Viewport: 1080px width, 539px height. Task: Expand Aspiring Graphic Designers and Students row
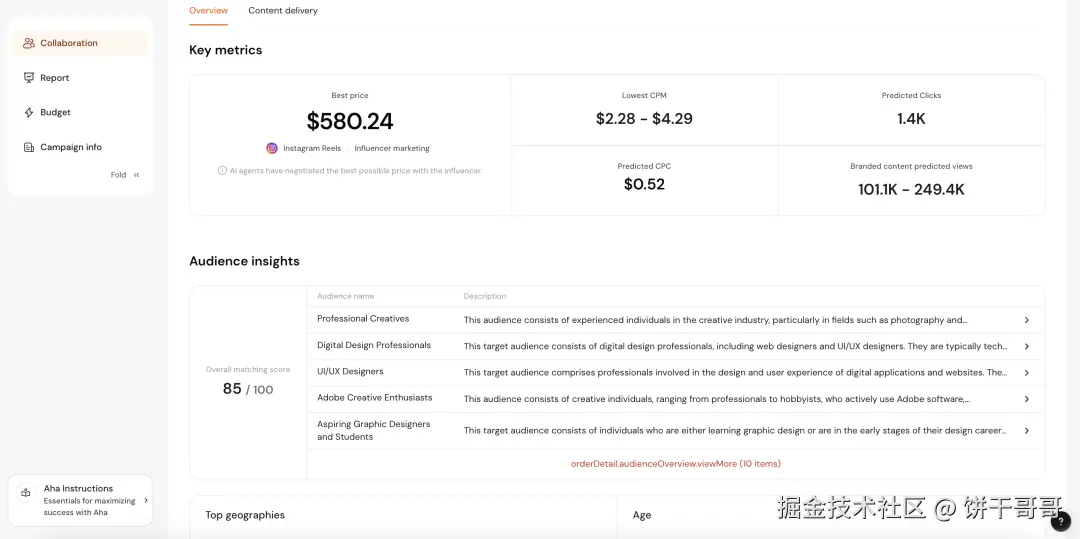(1026, 431)
